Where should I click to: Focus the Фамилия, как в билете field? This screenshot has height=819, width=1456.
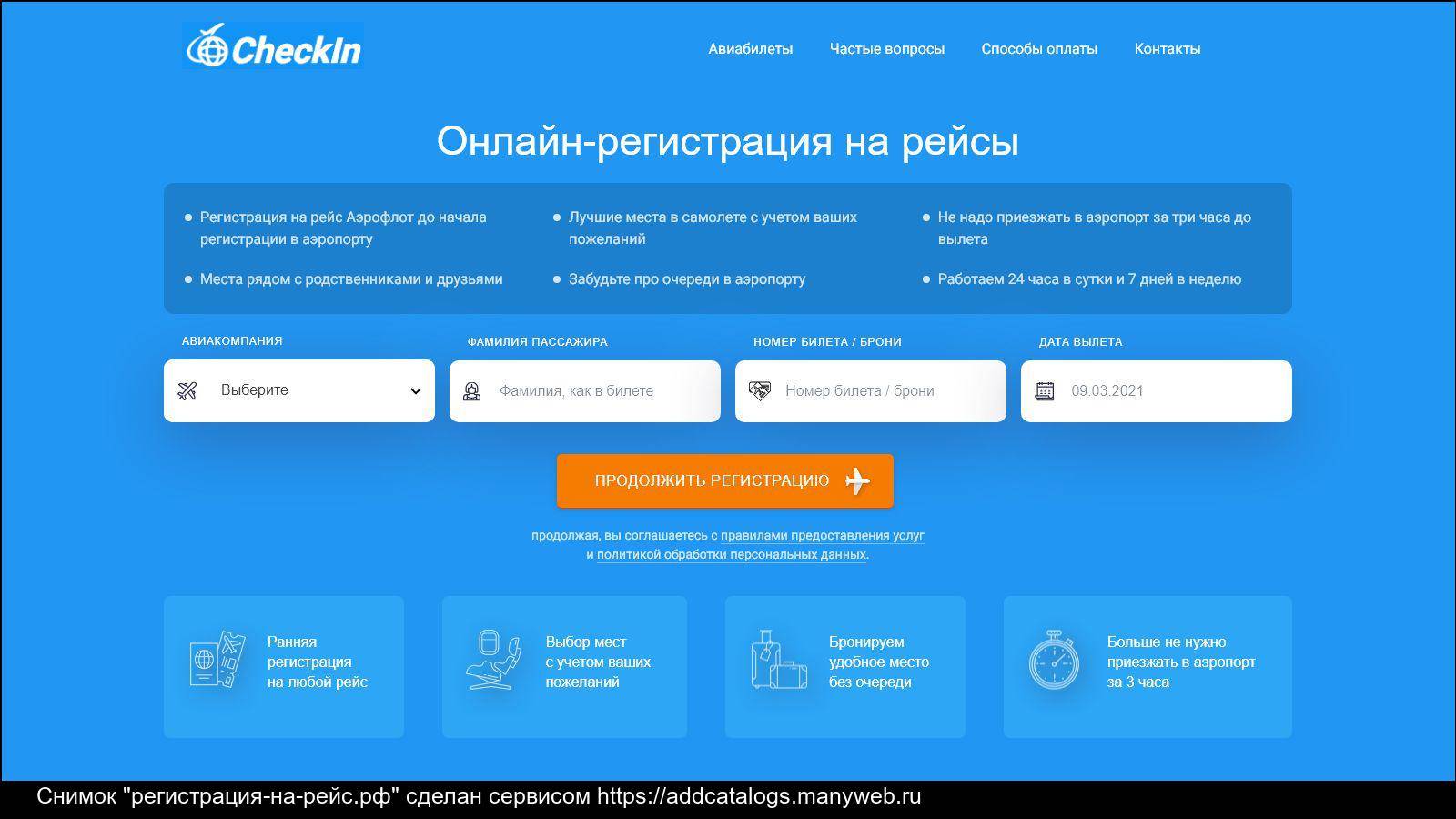tap(585, 391)
